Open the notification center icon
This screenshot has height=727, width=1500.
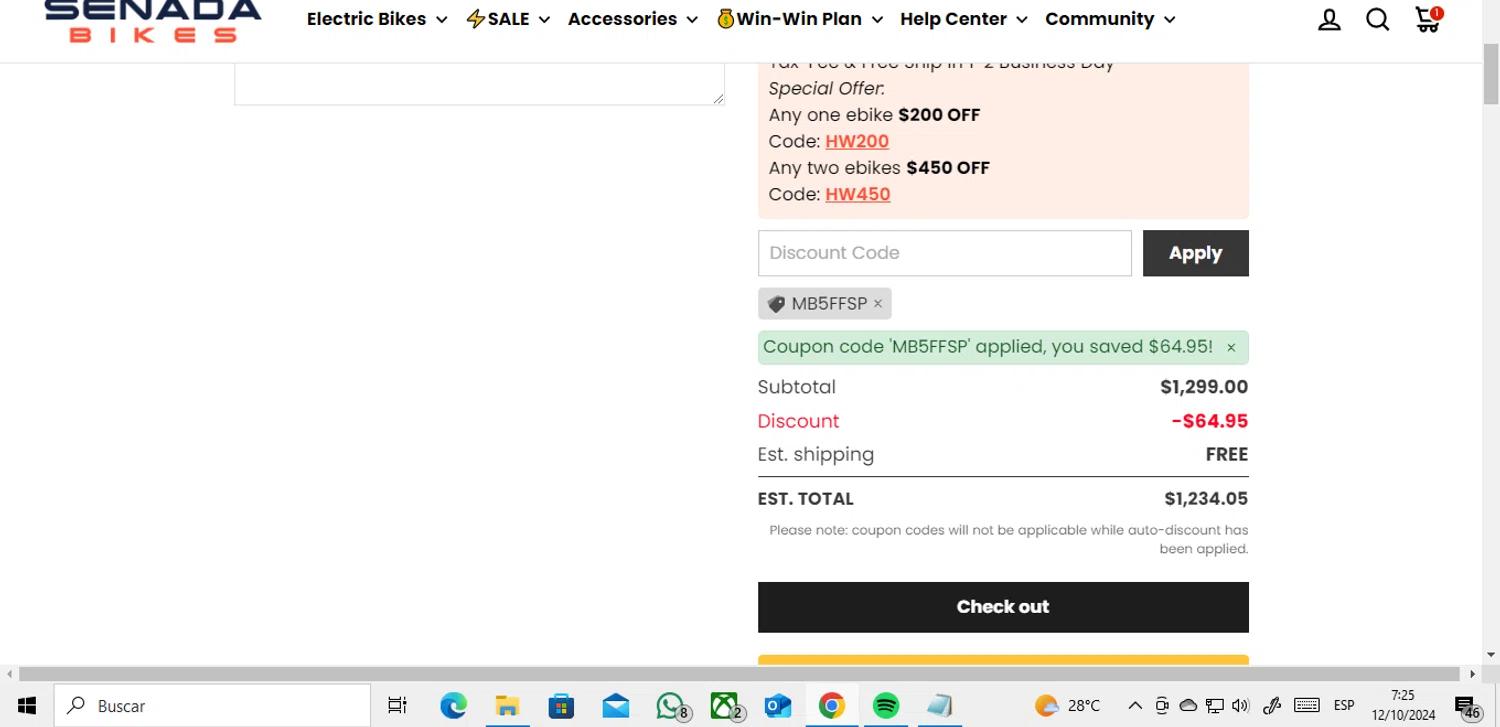pos(1466,706)
